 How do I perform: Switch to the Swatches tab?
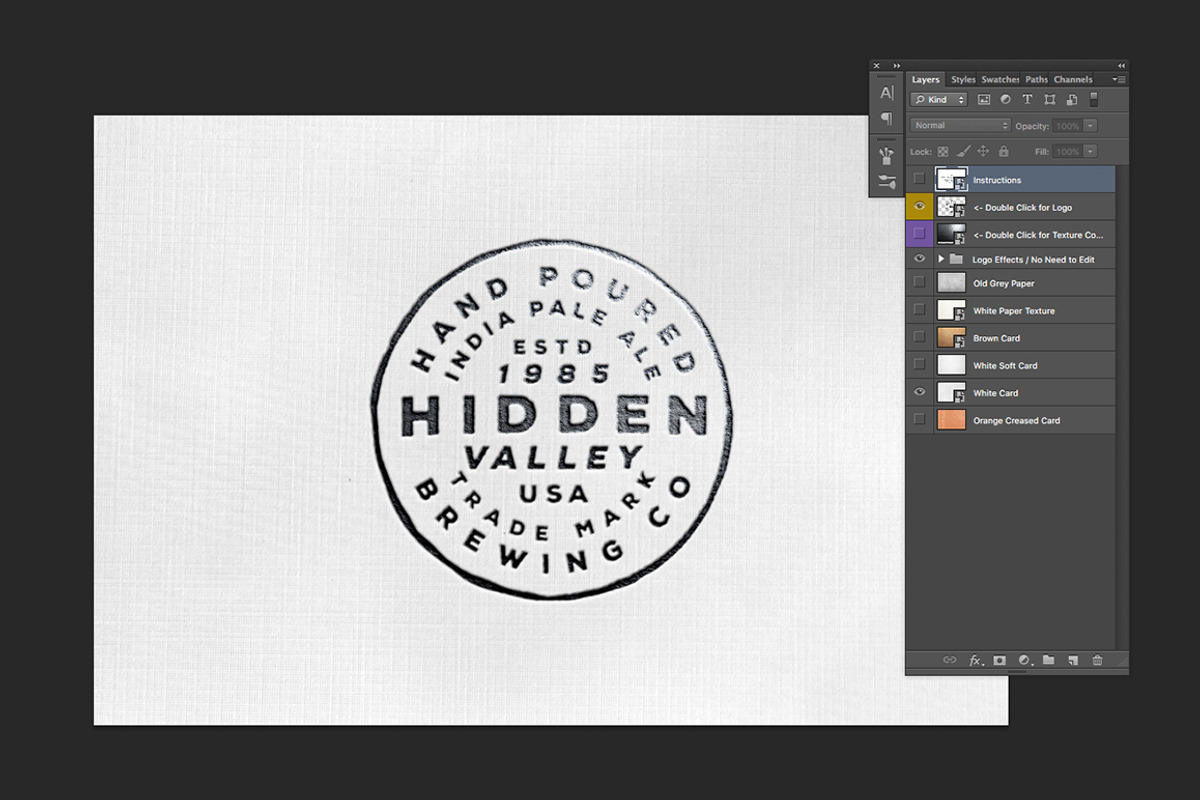pyautogui.click(x=1000, y=79)
